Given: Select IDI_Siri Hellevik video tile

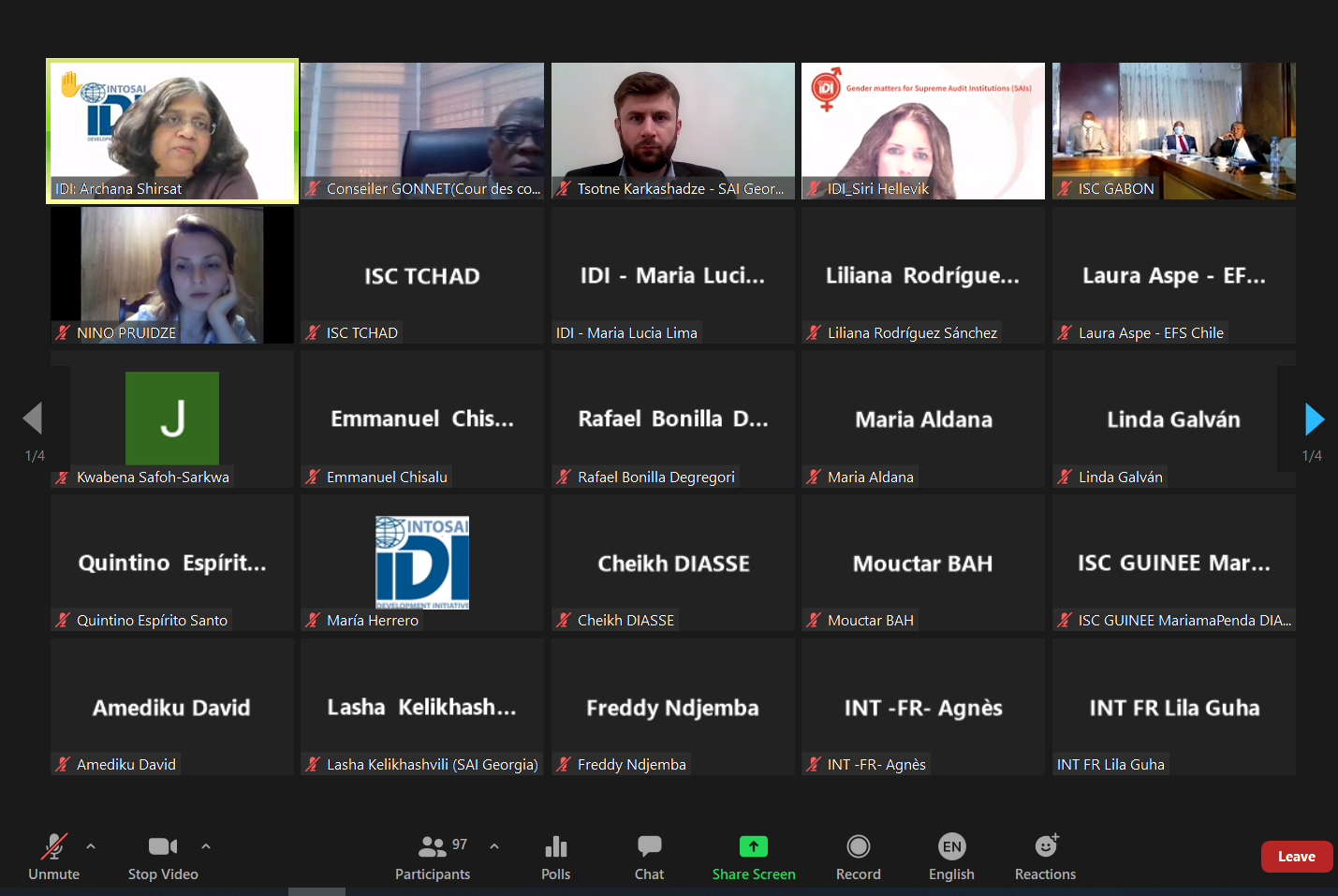Looking at the screenshot, I should pyautogui.click(x=923, y=131).
